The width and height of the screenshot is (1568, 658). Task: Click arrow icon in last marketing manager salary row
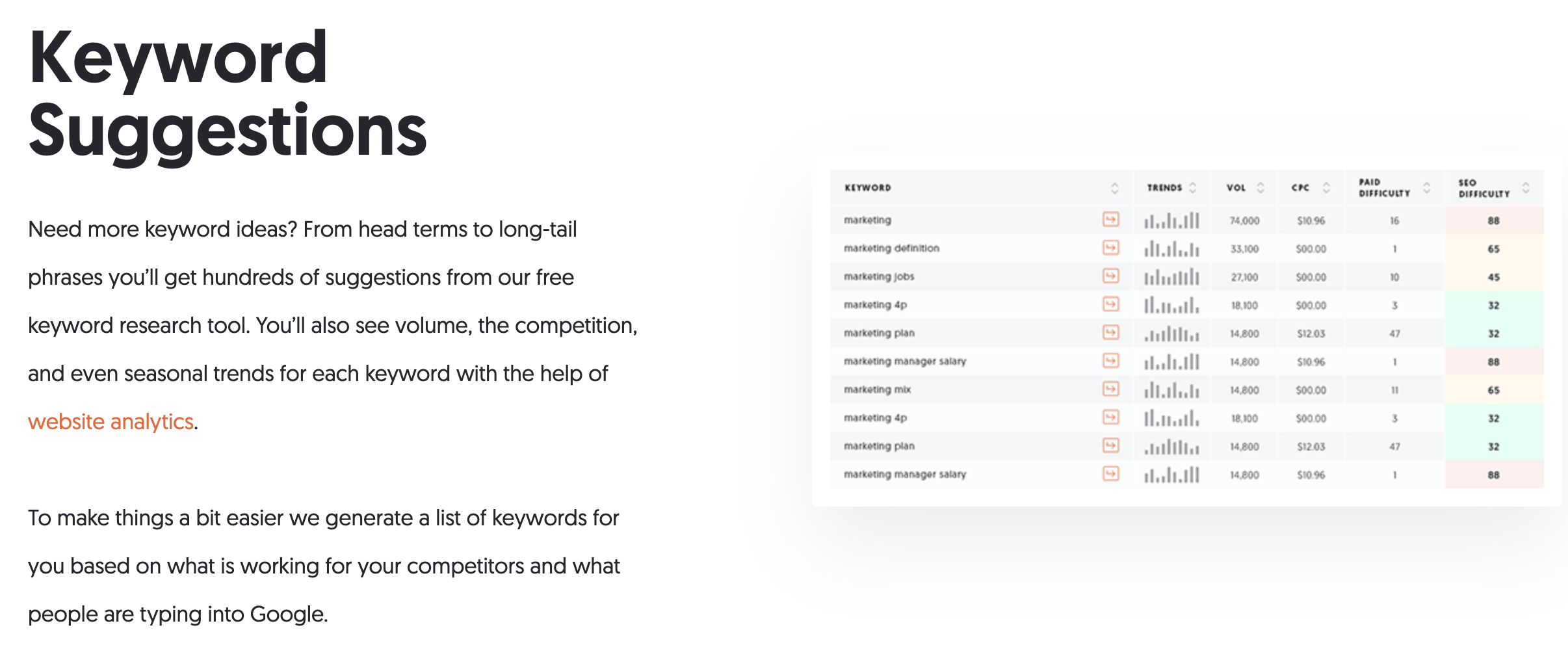[1111, 474]
